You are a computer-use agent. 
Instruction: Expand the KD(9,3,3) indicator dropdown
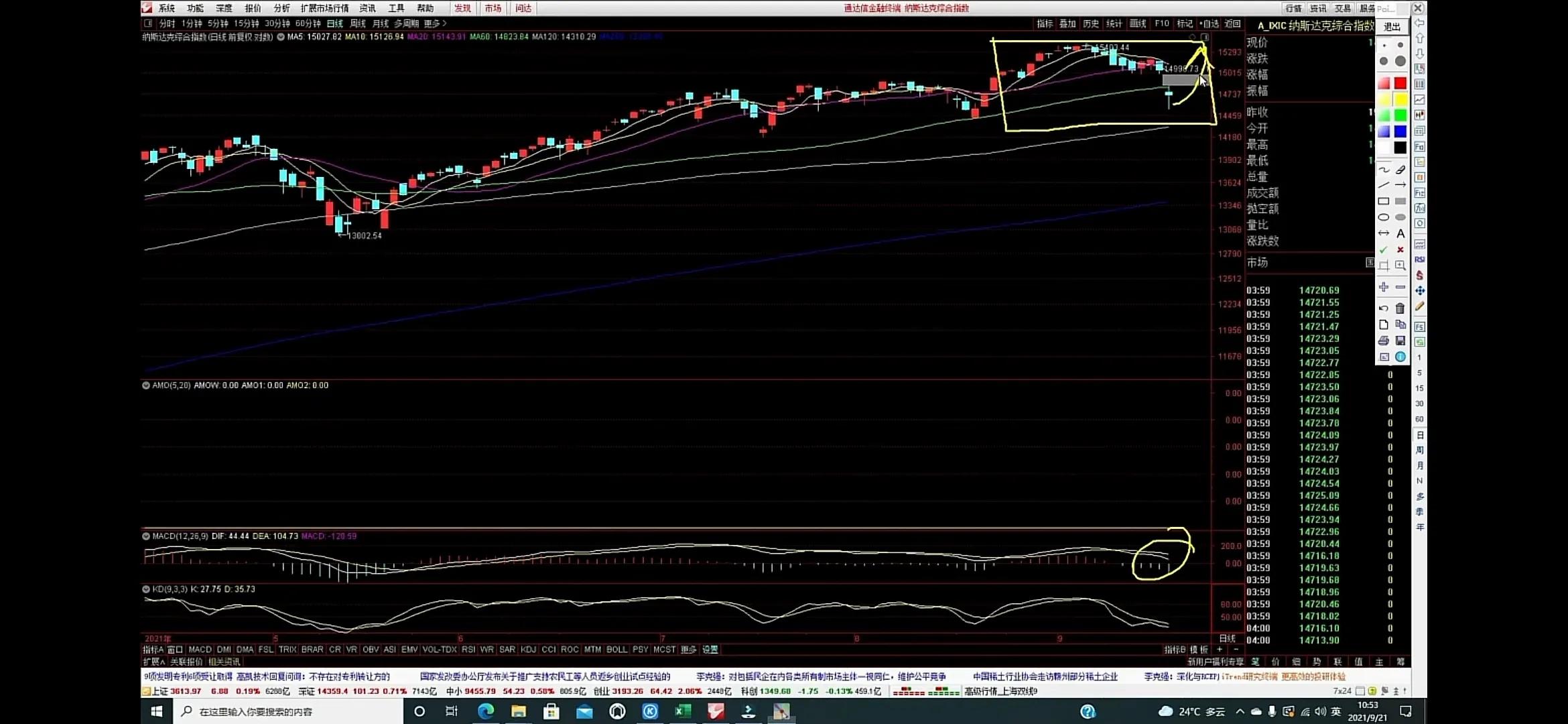coord(146,589)
